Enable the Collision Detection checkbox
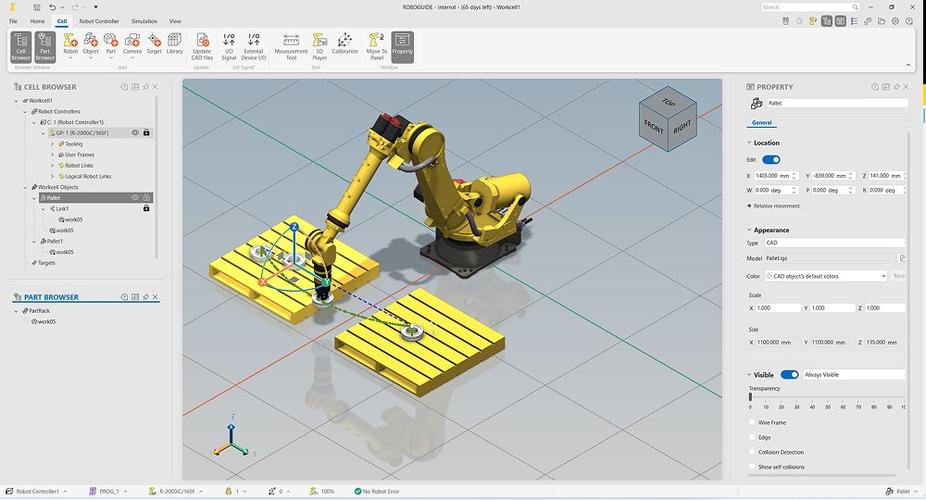 (753, 452)
